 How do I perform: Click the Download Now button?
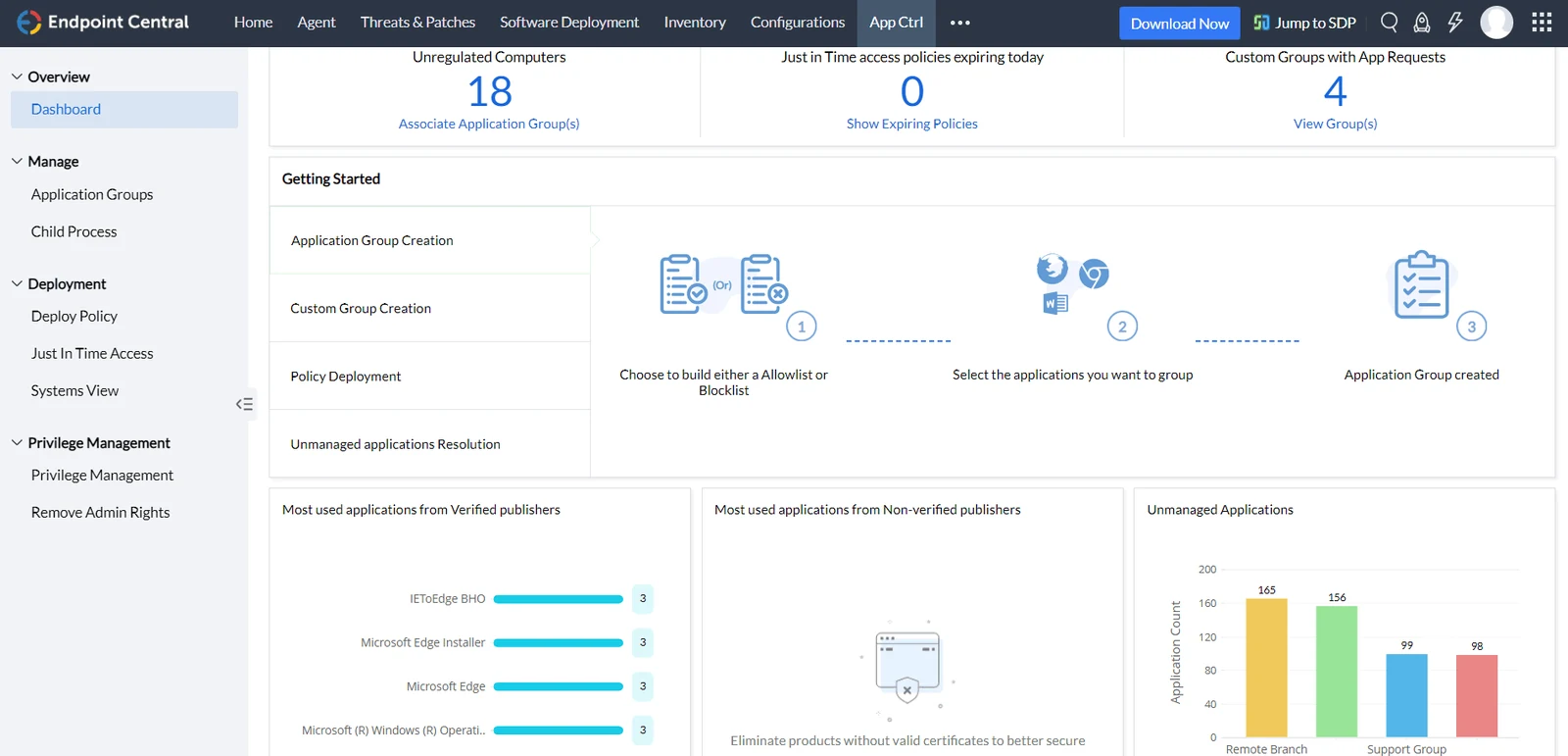click(x=1179, y=24)
